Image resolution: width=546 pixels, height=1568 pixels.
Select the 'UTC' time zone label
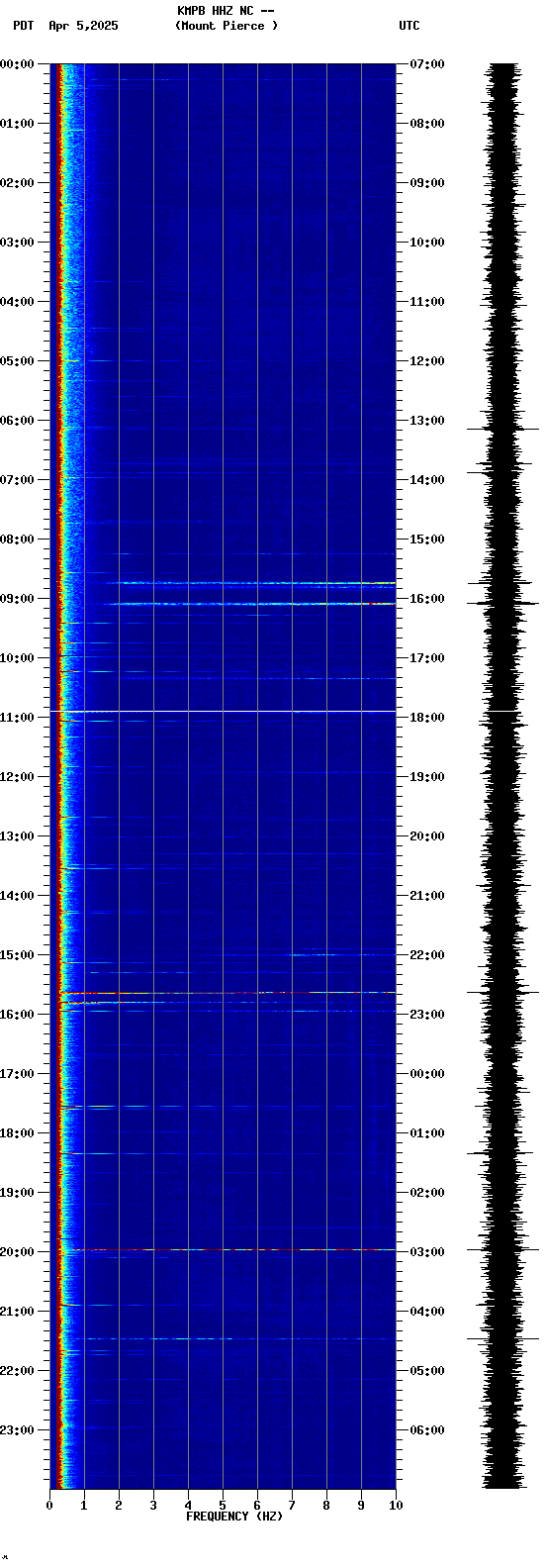tap(409, 26)
